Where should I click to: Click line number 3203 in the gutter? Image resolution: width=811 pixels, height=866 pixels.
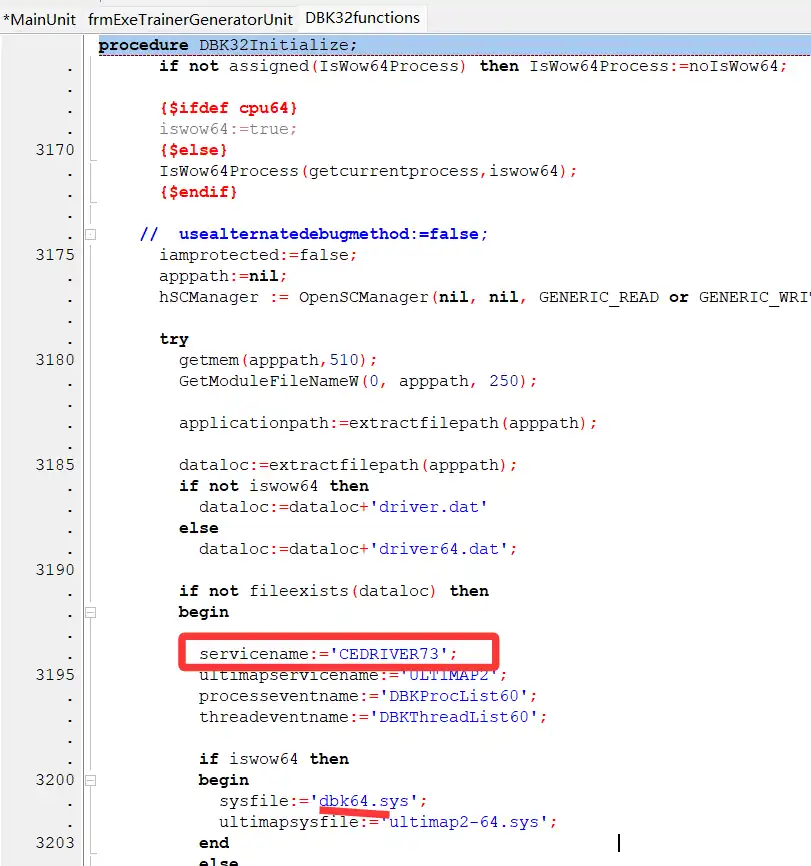(55, 842)
